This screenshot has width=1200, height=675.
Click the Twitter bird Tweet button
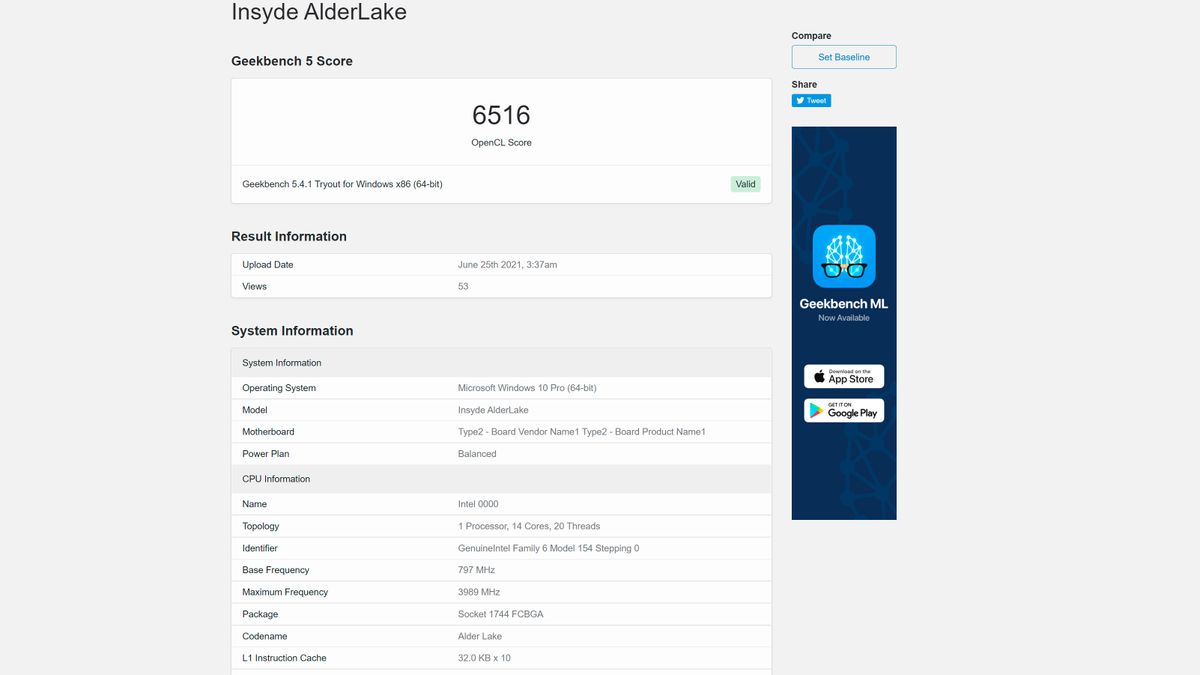tap(811, 100)
